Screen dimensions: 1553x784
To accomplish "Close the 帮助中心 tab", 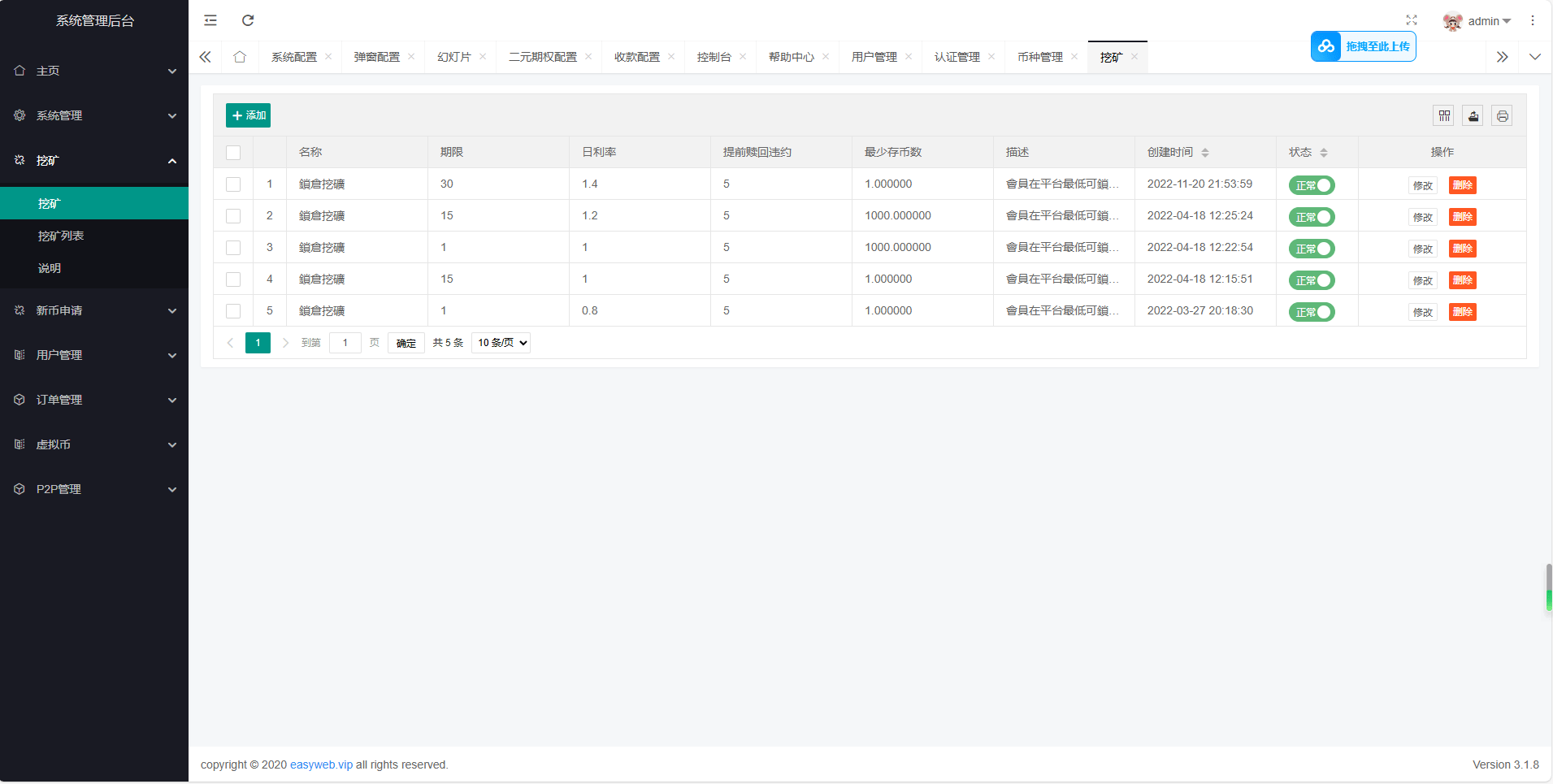I will click(x=826, y=56).
